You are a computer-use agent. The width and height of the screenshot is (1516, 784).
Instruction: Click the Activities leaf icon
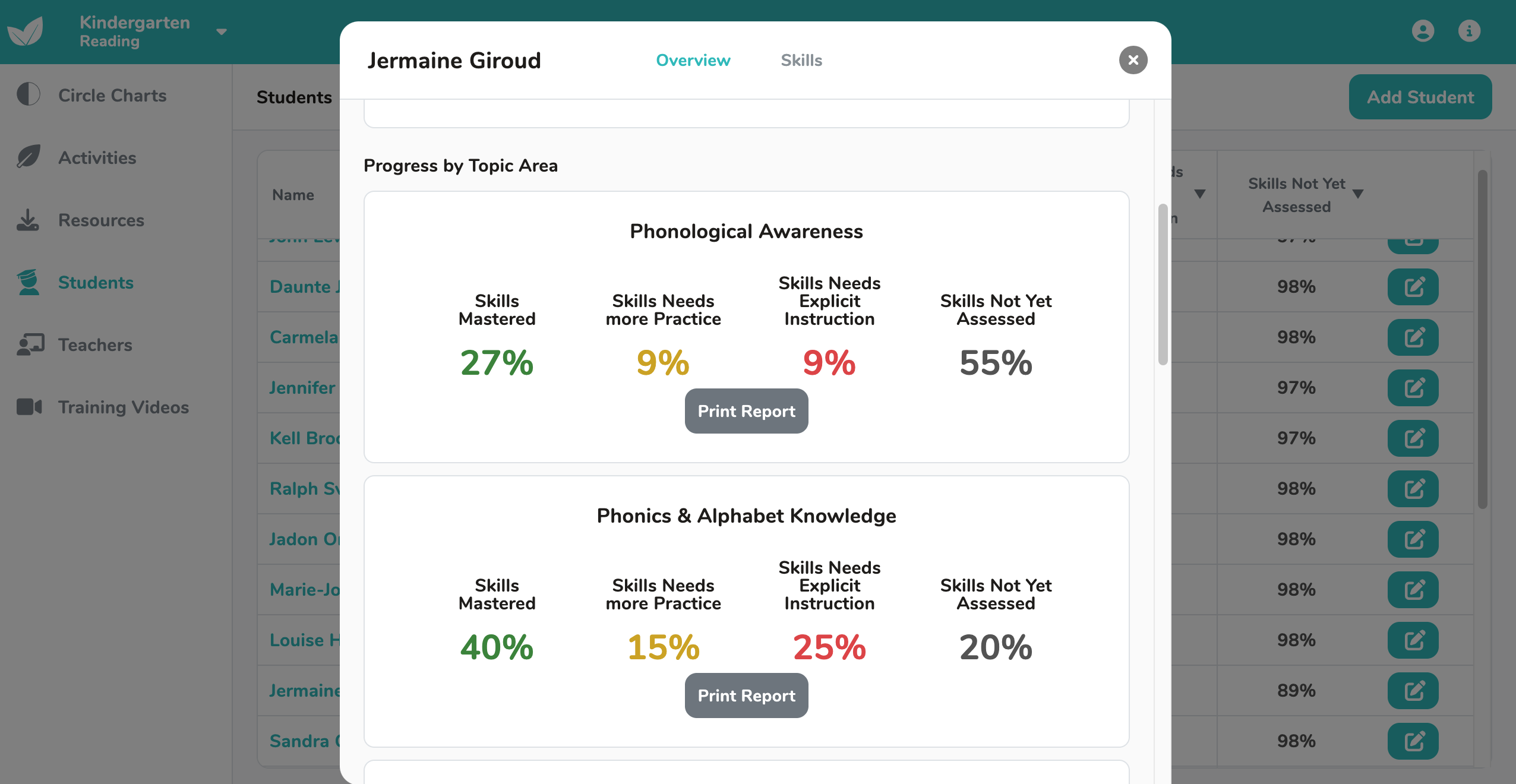(x=29, y=157)
